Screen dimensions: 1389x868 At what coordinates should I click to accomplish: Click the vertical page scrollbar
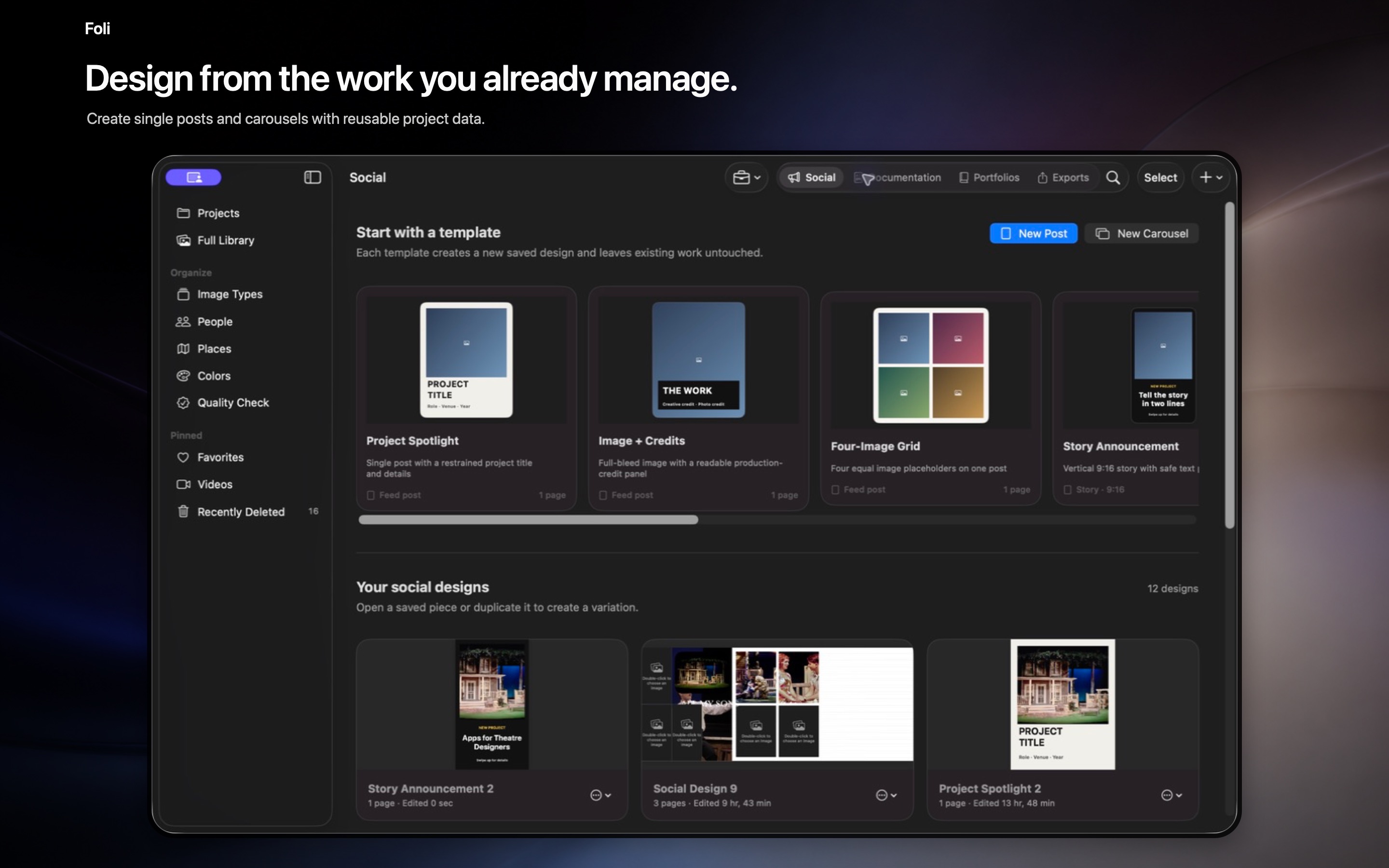coord(1229,365)
